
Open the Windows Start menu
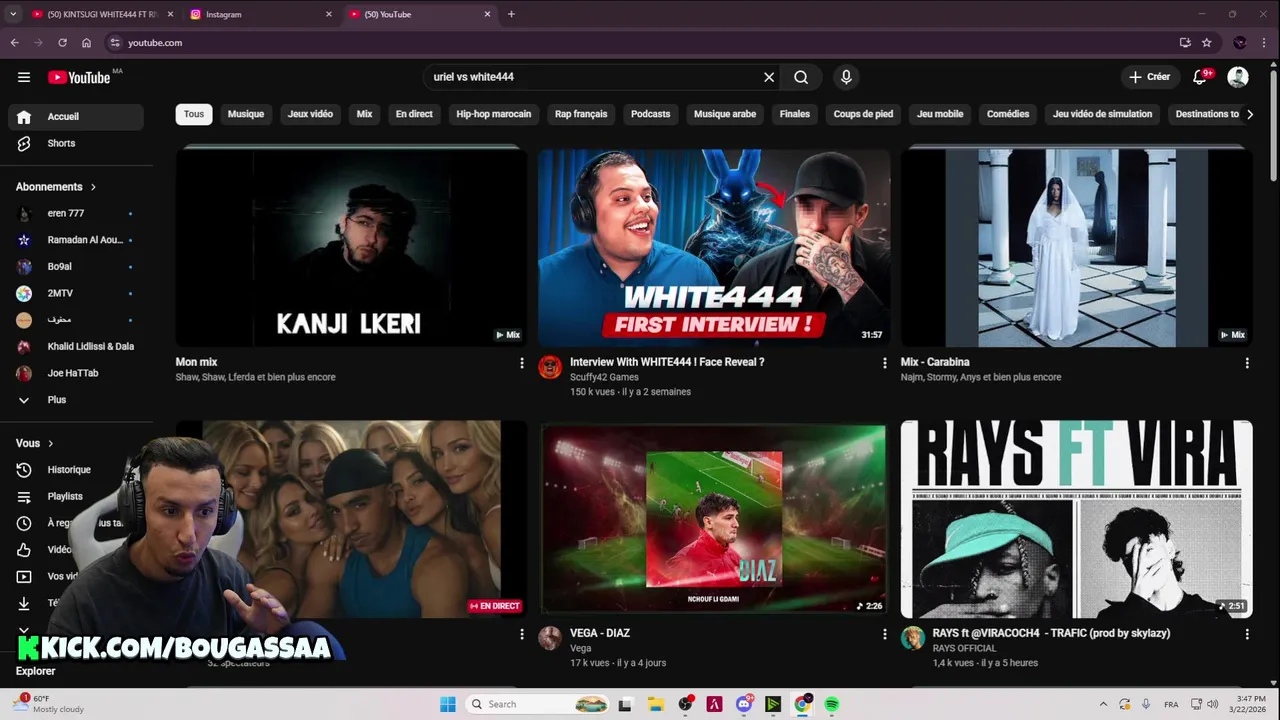[448, 704]
